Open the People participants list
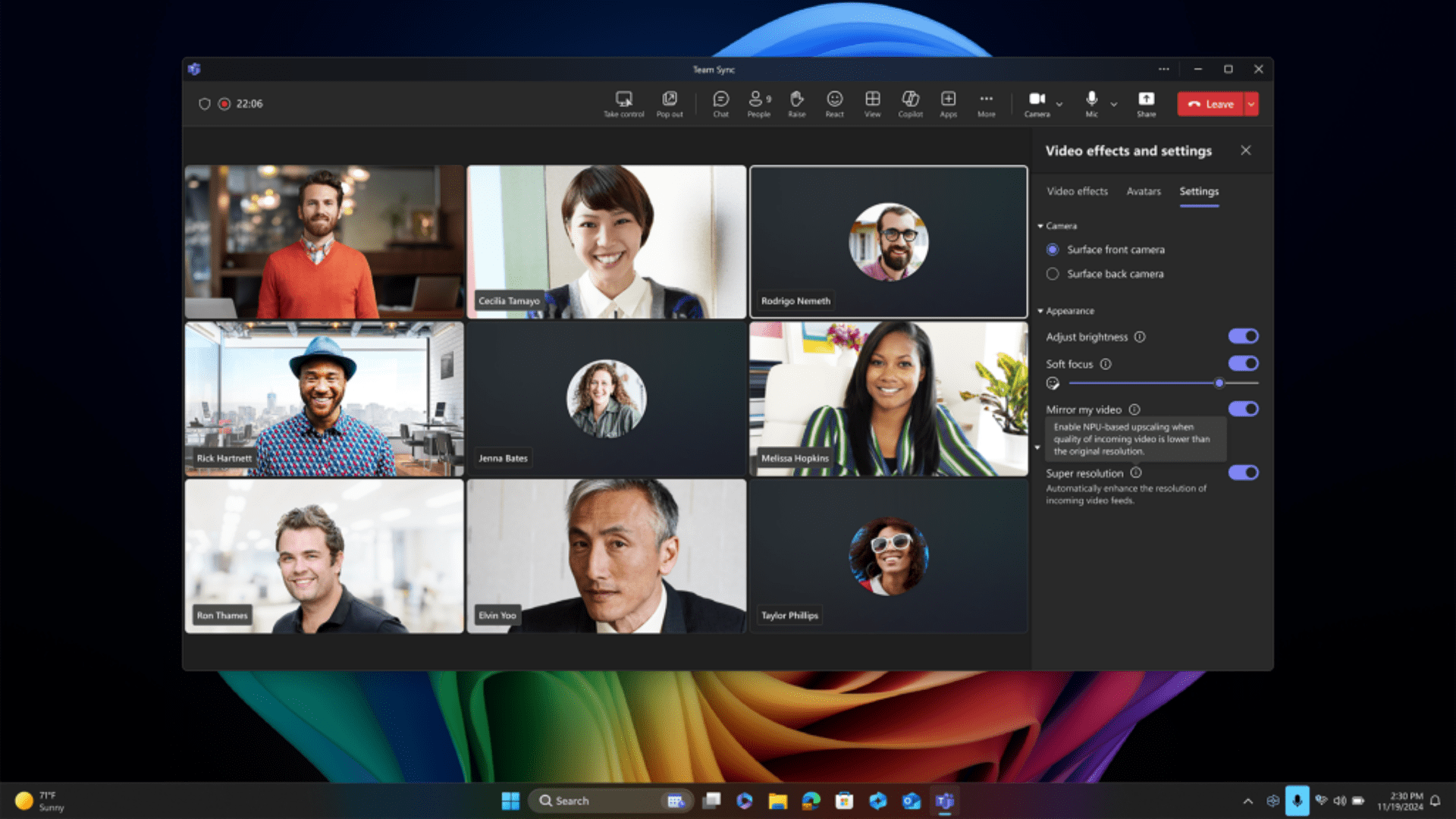The height and width of the screenshot is (819, 1456). (x=758, y=103)
